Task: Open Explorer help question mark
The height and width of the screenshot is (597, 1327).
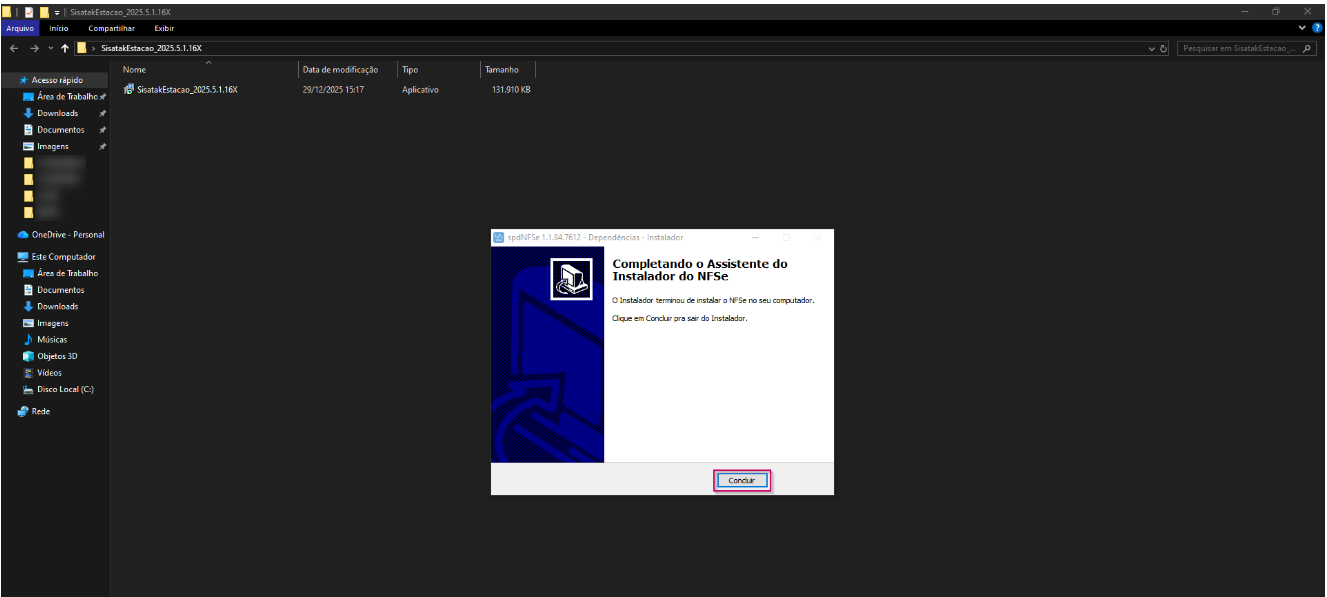Action: pos(1317,28)
